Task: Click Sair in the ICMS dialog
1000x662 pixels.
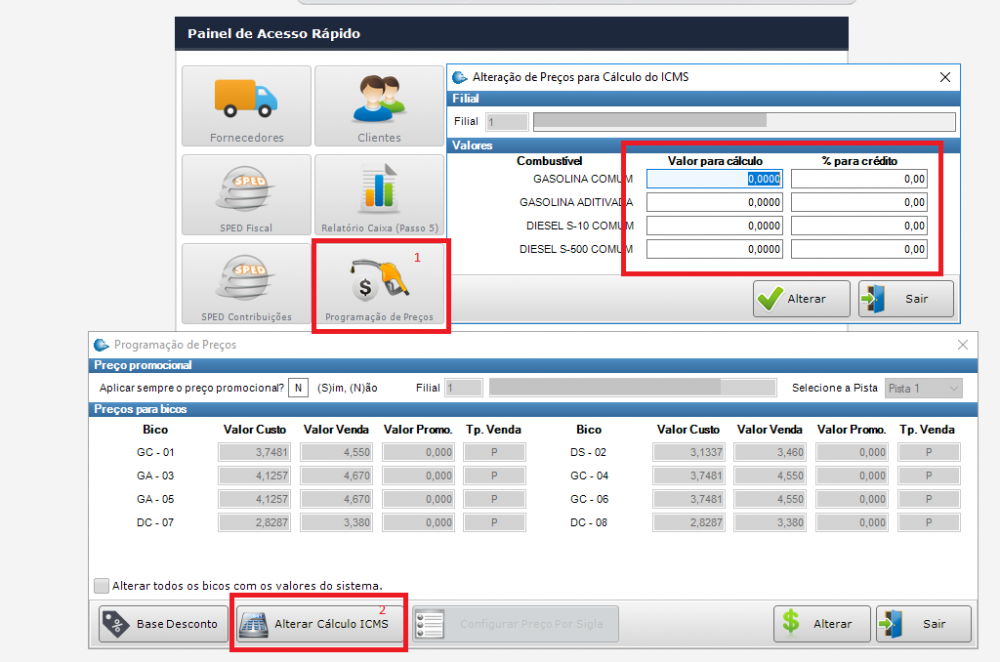Action: [x=906, y=298]
